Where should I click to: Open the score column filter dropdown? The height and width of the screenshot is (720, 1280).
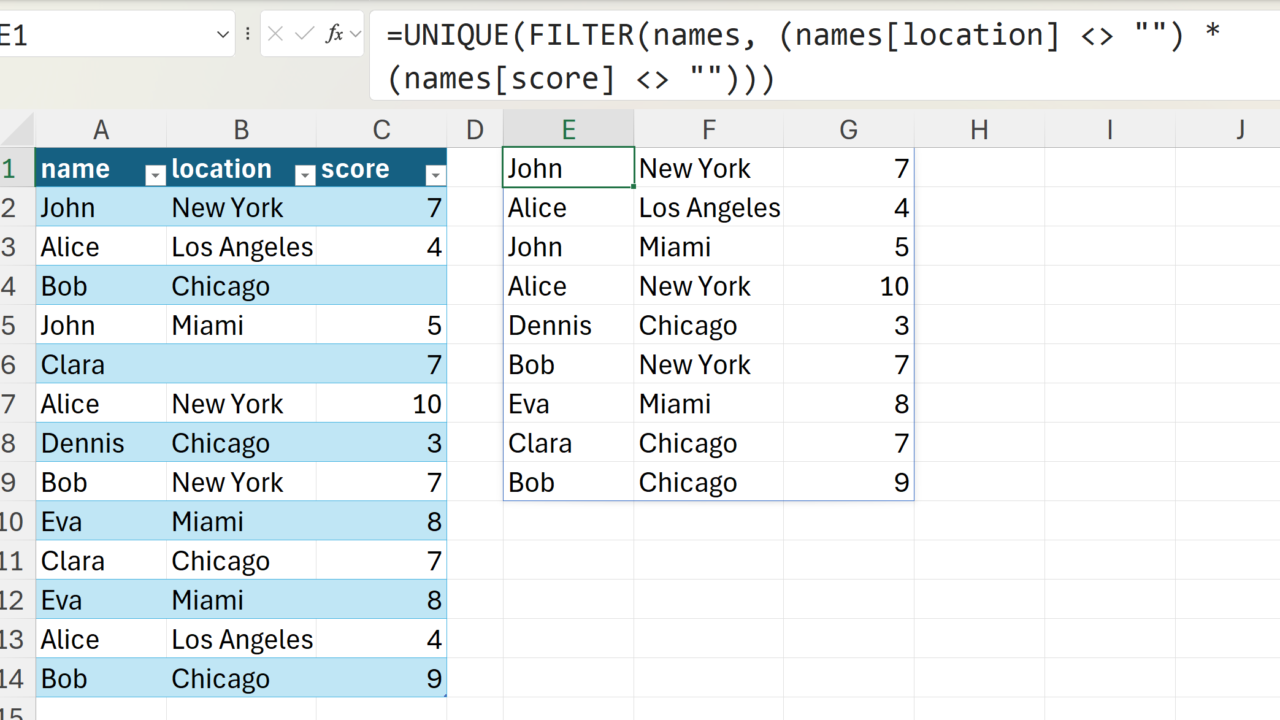435,175
